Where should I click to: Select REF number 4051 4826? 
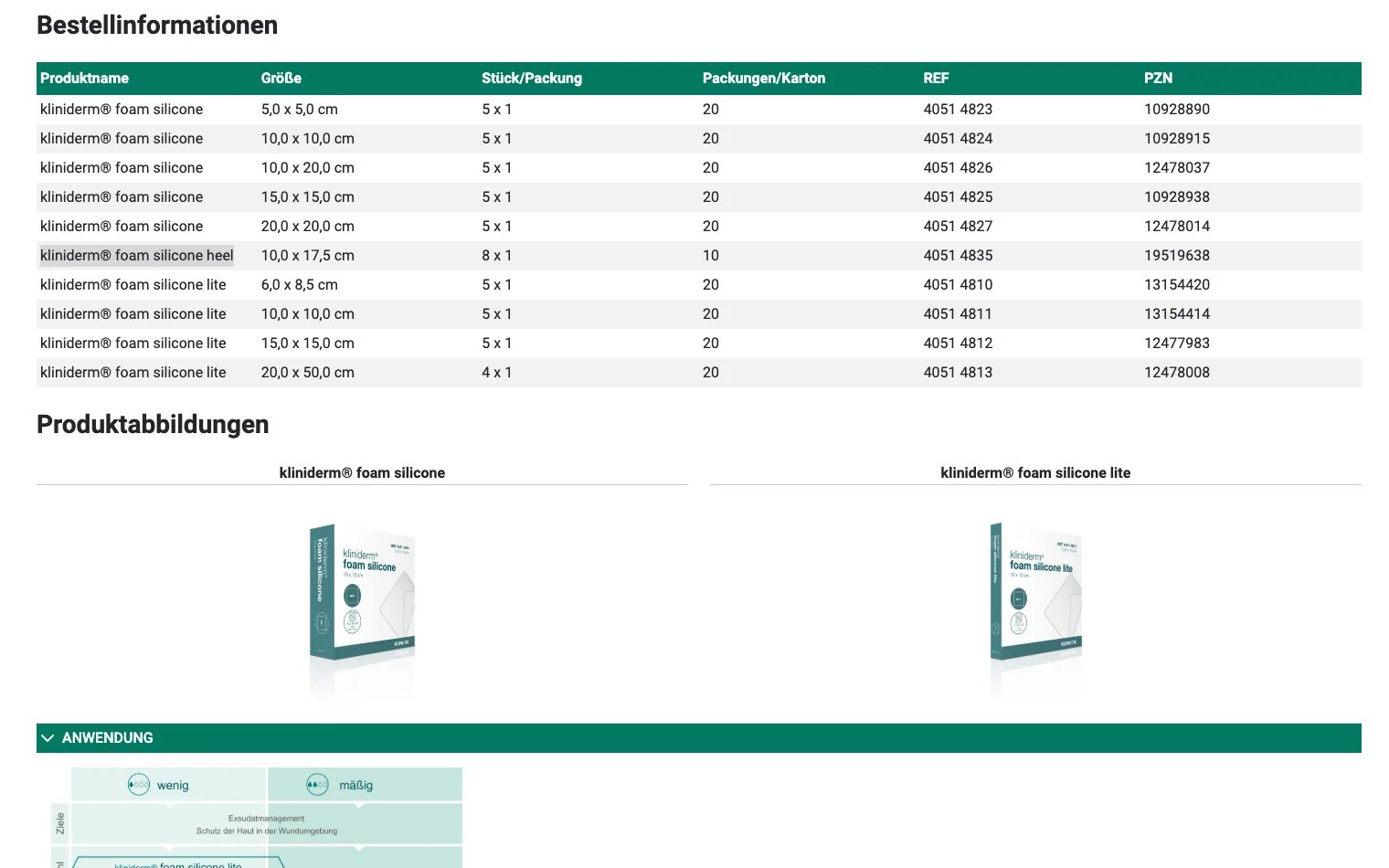[x=958, y=168]
